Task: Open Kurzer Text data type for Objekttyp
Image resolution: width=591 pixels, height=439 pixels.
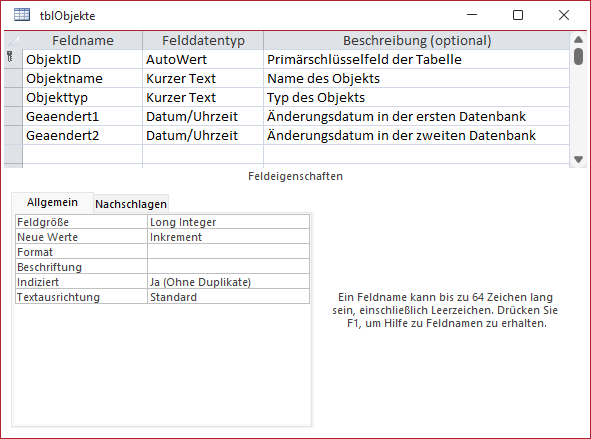Action: [x=203, y=97]
